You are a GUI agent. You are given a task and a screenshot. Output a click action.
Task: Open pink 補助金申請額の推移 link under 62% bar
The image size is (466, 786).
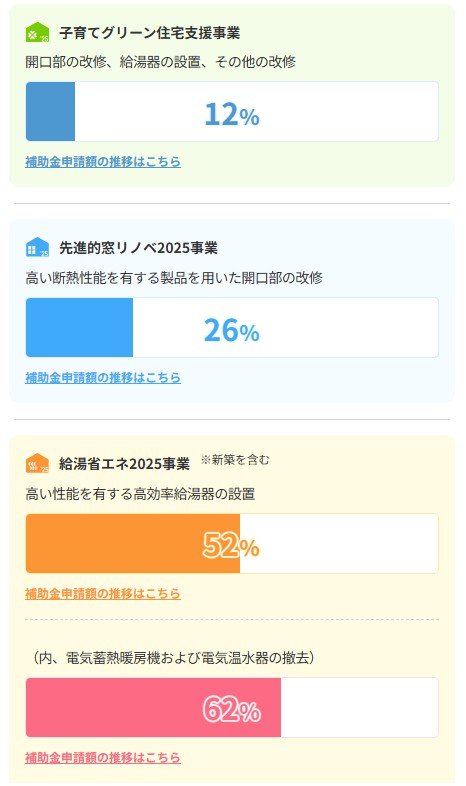pos(103,757)
